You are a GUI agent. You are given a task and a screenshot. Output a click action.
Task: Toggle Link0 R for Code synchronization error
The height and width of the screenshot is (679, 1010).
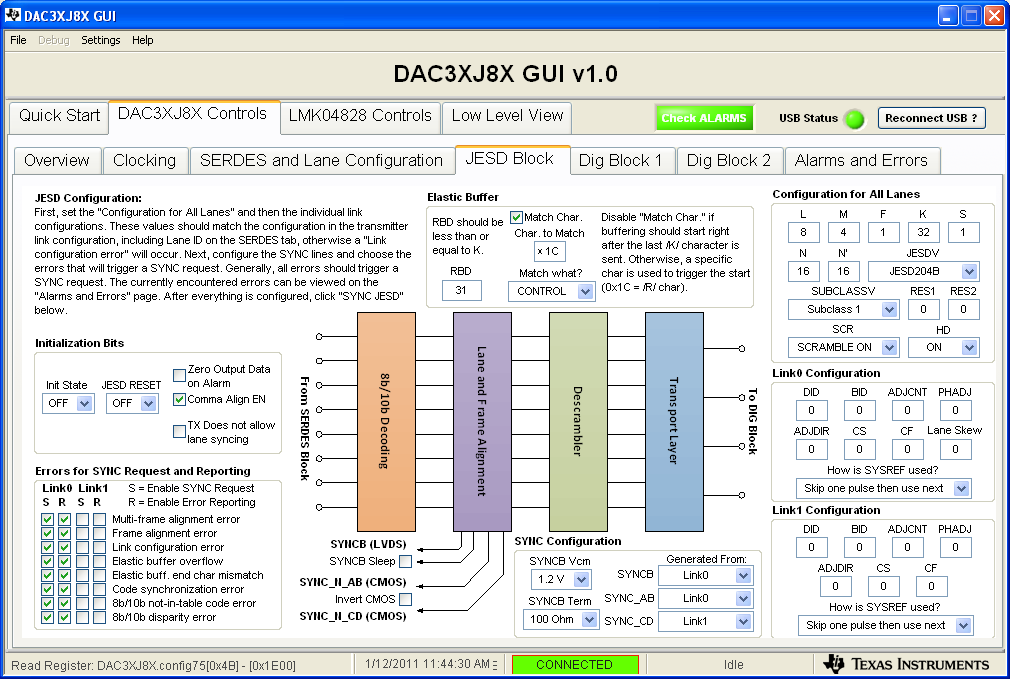(x=64, y=589)
